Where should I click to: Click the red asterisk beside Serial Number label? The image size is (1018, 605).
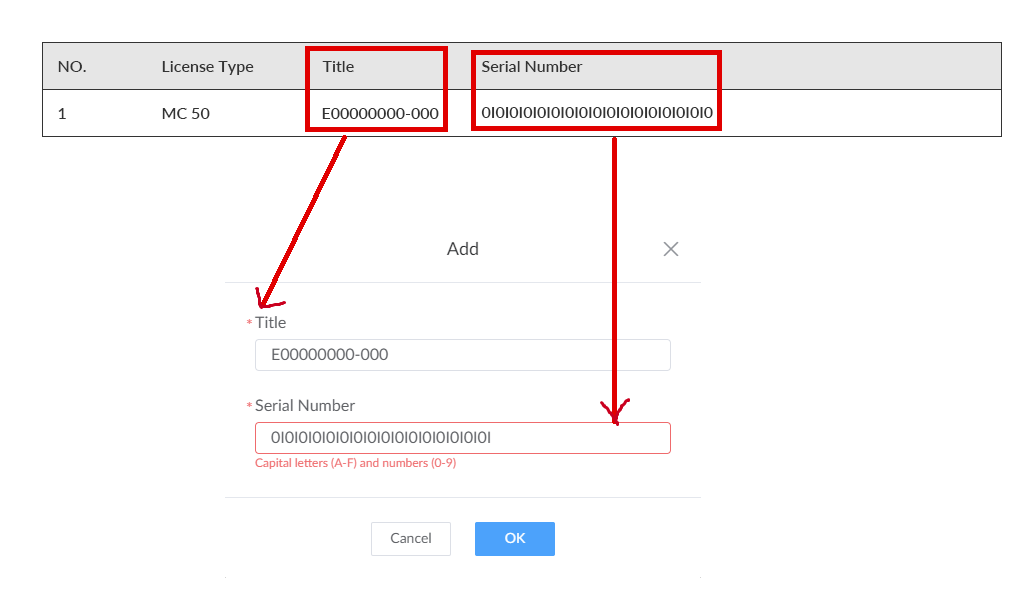(249, 406)
